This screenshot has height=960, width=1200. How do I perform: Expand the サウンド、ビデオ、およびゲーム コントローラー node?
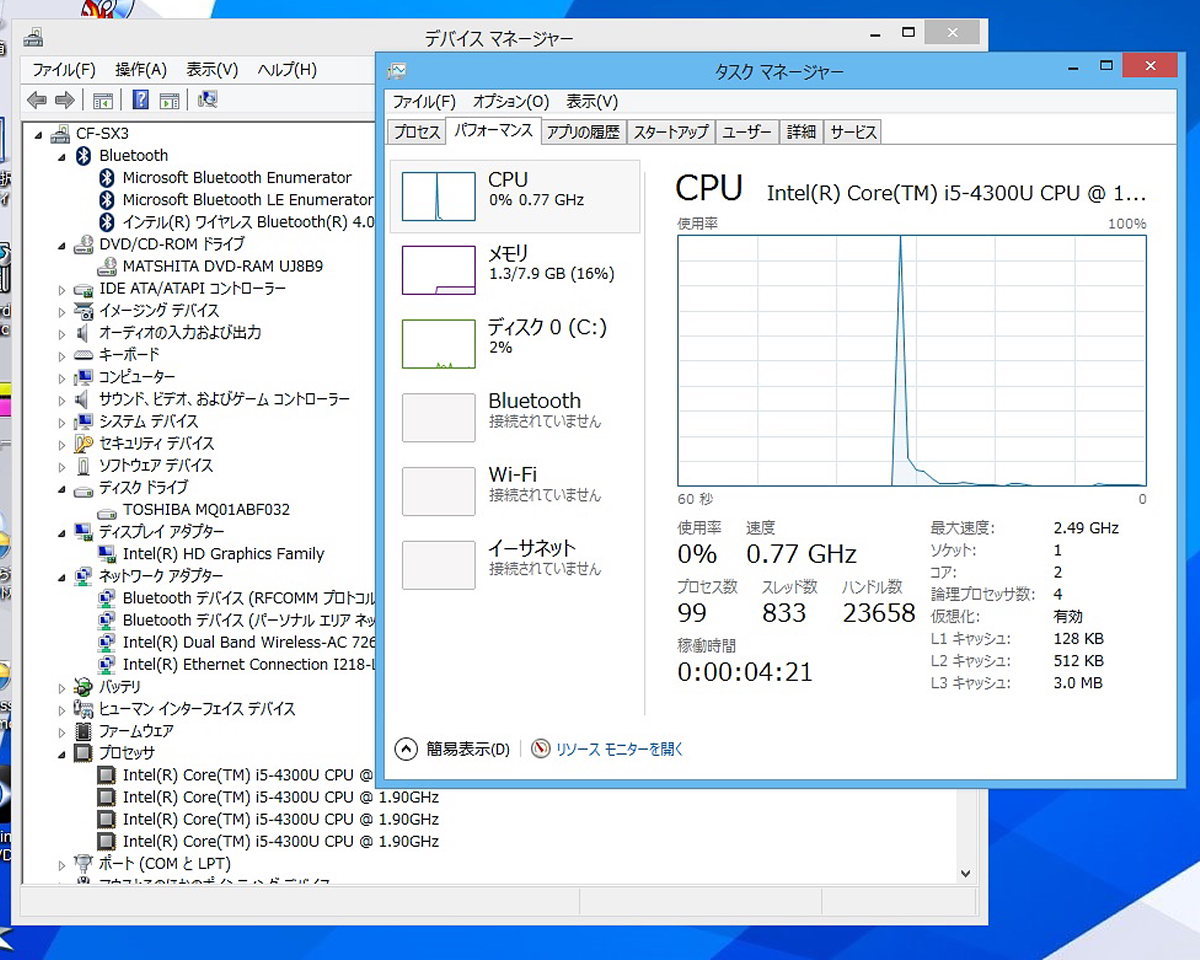pyautogui.click(x=62, y=399)
